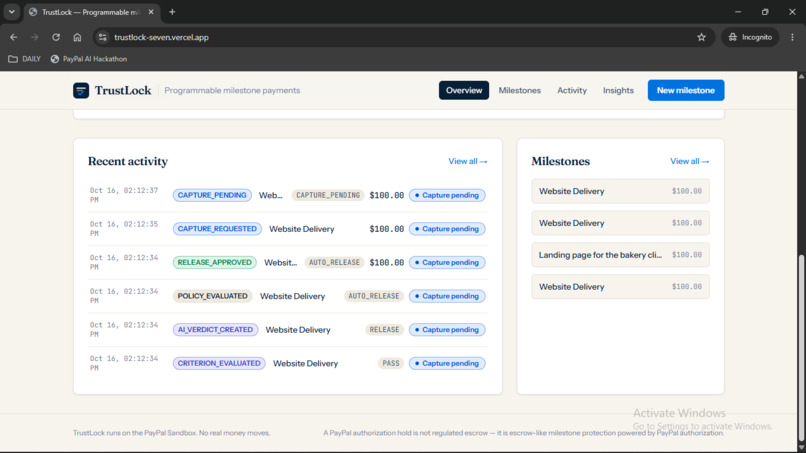Viewport: 806px width, 453px height.
Task: Click the blue CAPTURE_PENDING event badge
Action: pyautogui.click(x=212, y=195)
